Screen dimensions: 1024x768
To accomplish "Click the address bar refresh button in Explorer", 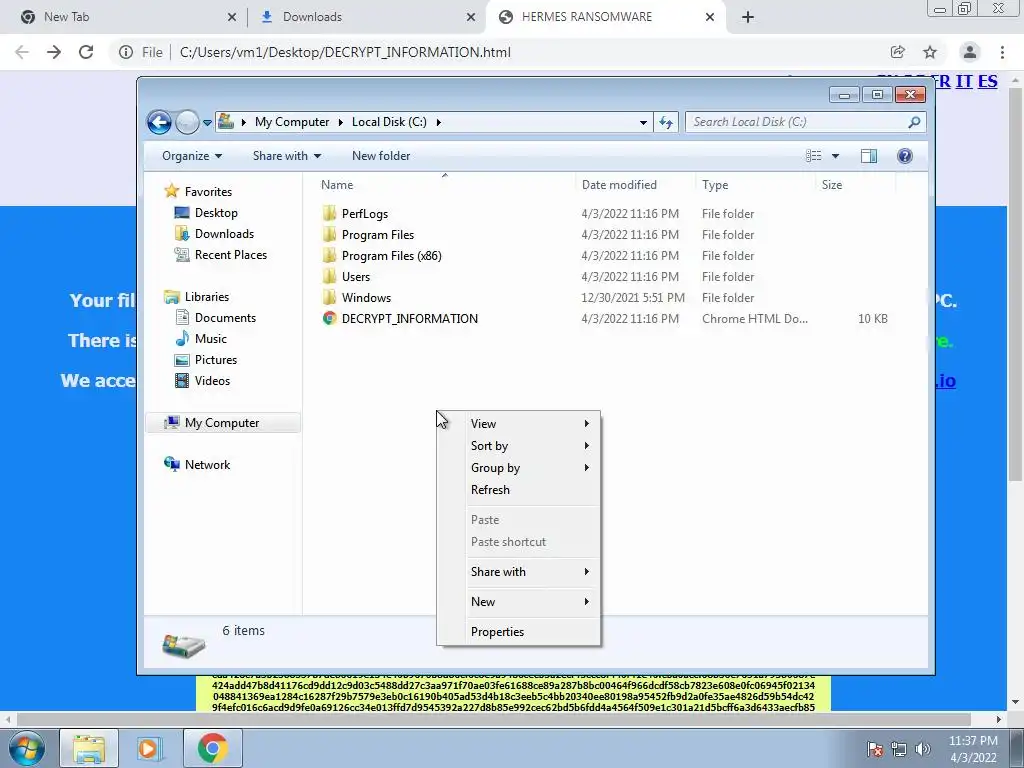I will click(665, 122).
